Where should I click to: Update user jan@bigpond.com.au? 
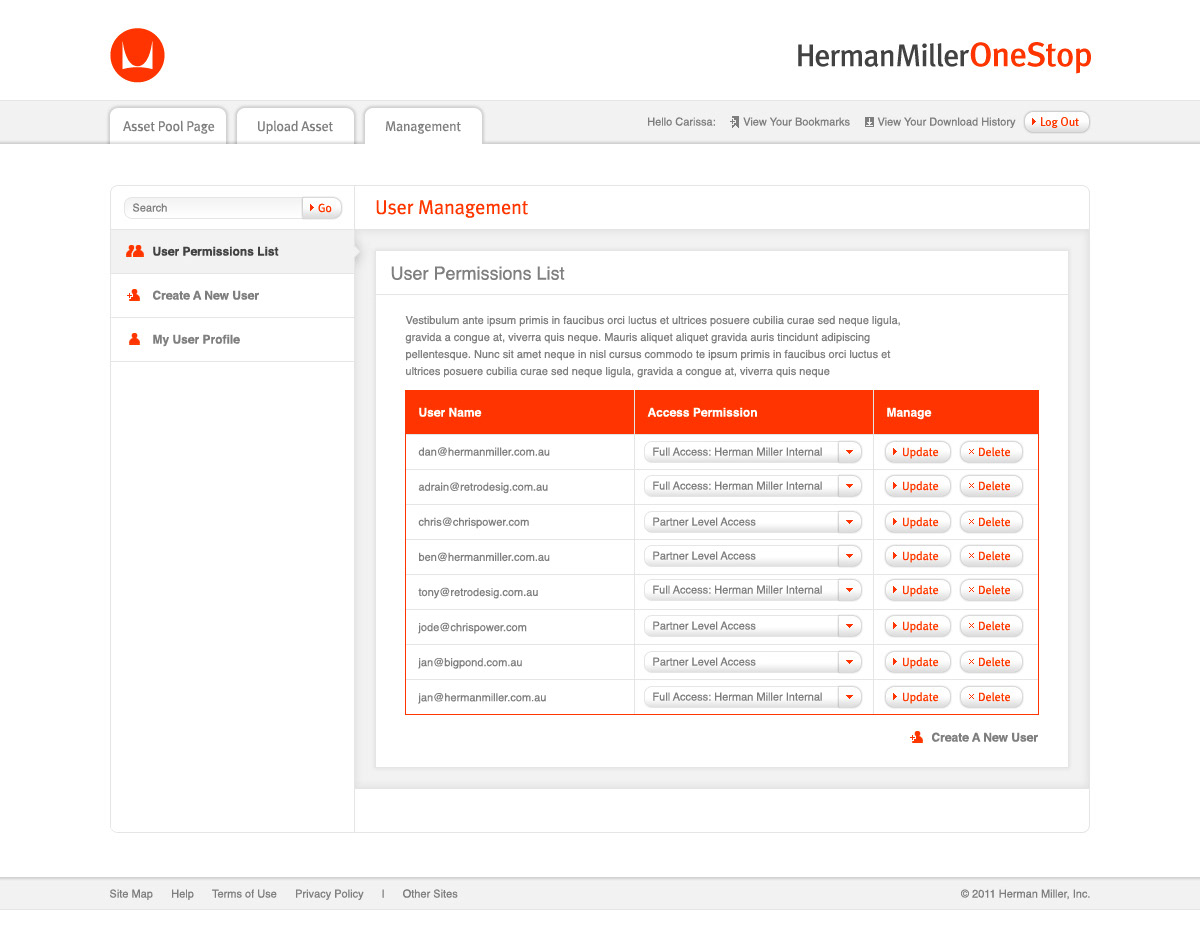(917, 662)
